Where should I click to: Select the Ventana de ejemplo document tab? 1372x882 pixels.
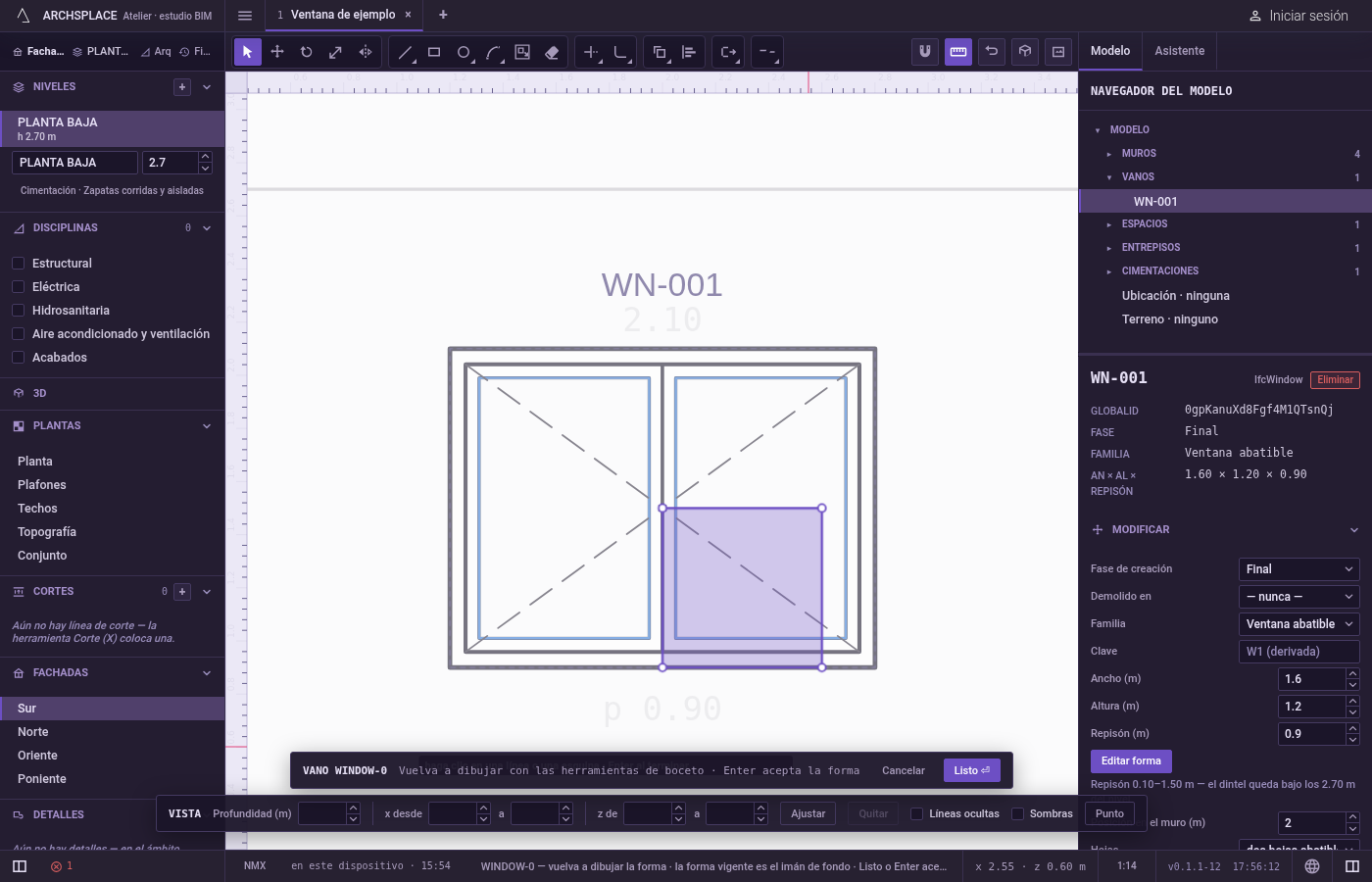(x=343, y=15)
